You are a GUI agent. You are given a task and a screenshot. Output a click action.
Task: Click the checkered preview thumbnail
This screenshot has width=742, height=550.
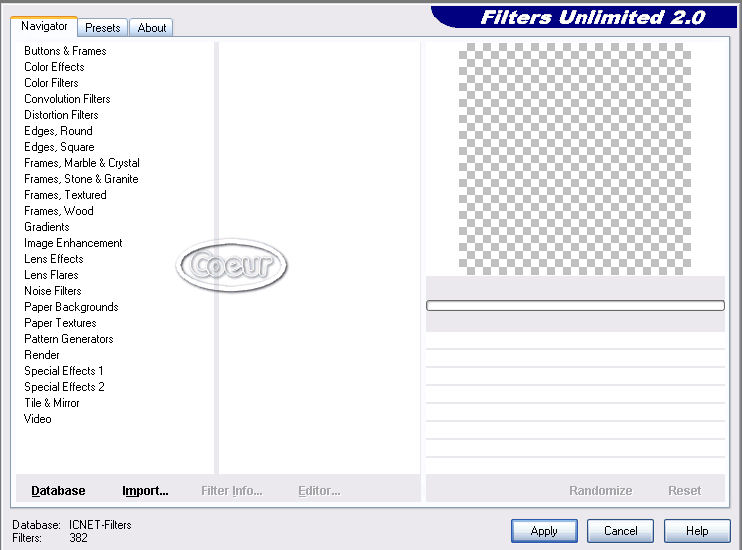click(575, 159)
